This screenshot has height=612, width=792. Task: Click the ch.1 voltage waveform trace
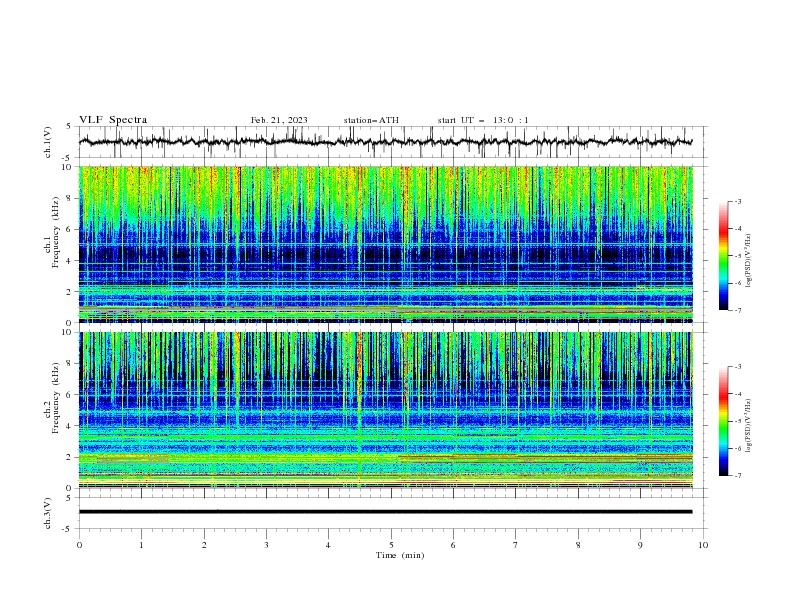[x=385, y=142]
